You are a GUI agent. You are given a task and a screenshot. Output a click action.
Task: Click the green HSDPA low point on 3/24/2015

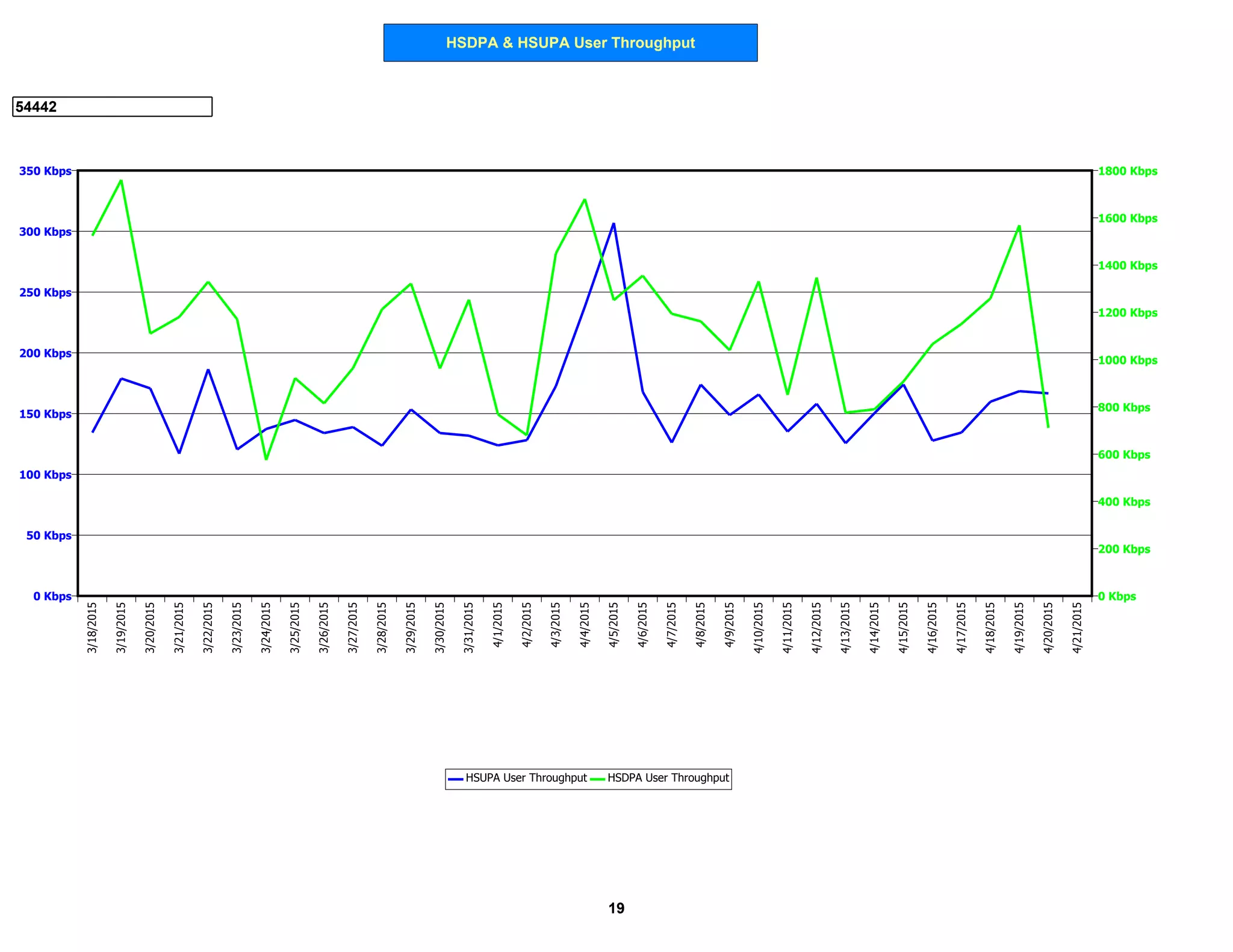coord(266,459)
